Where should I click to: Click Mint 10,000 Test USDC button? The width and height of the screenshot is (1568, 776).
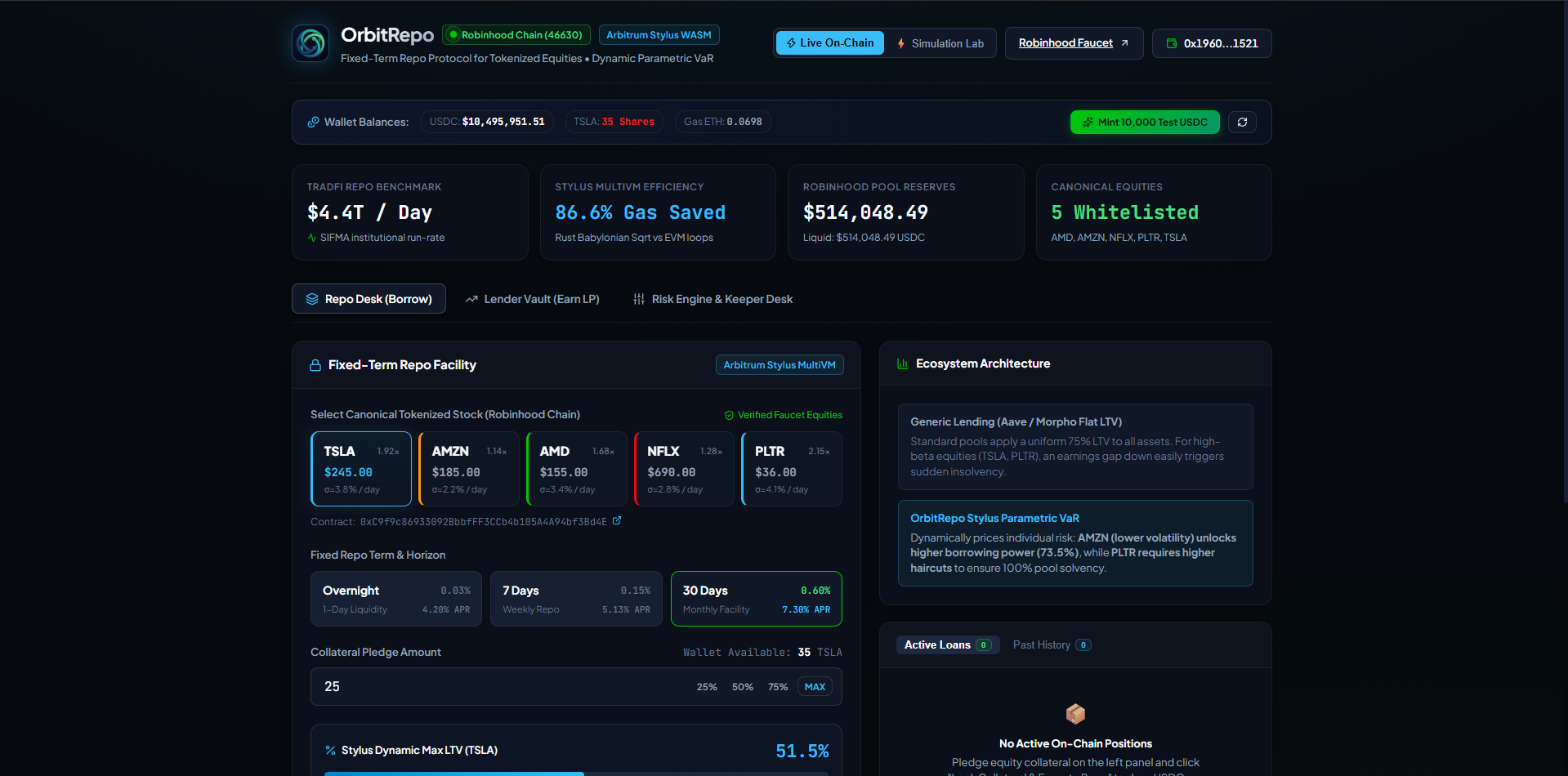1145,123
